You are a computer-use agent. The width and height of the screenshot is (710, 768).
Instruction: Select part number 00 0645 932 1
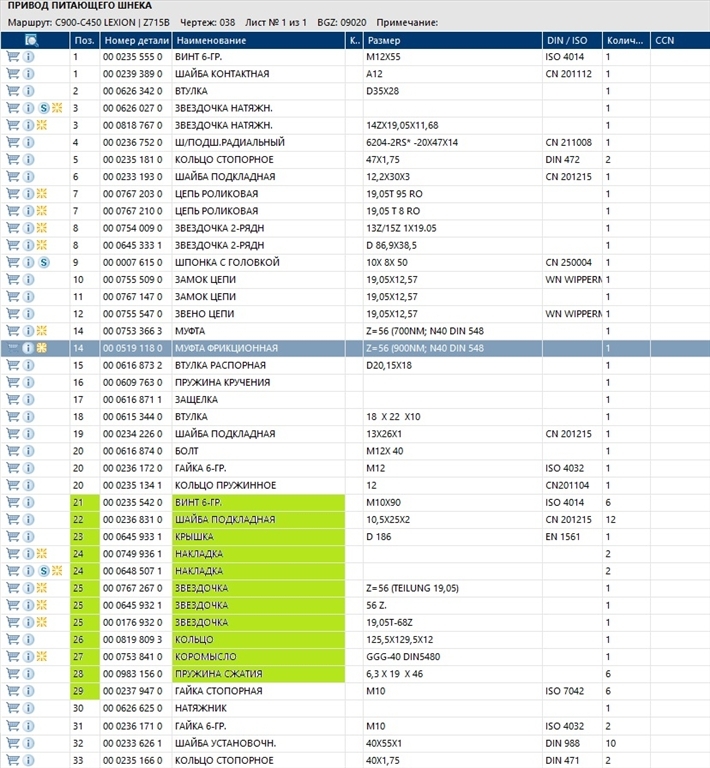coord(132,605)
